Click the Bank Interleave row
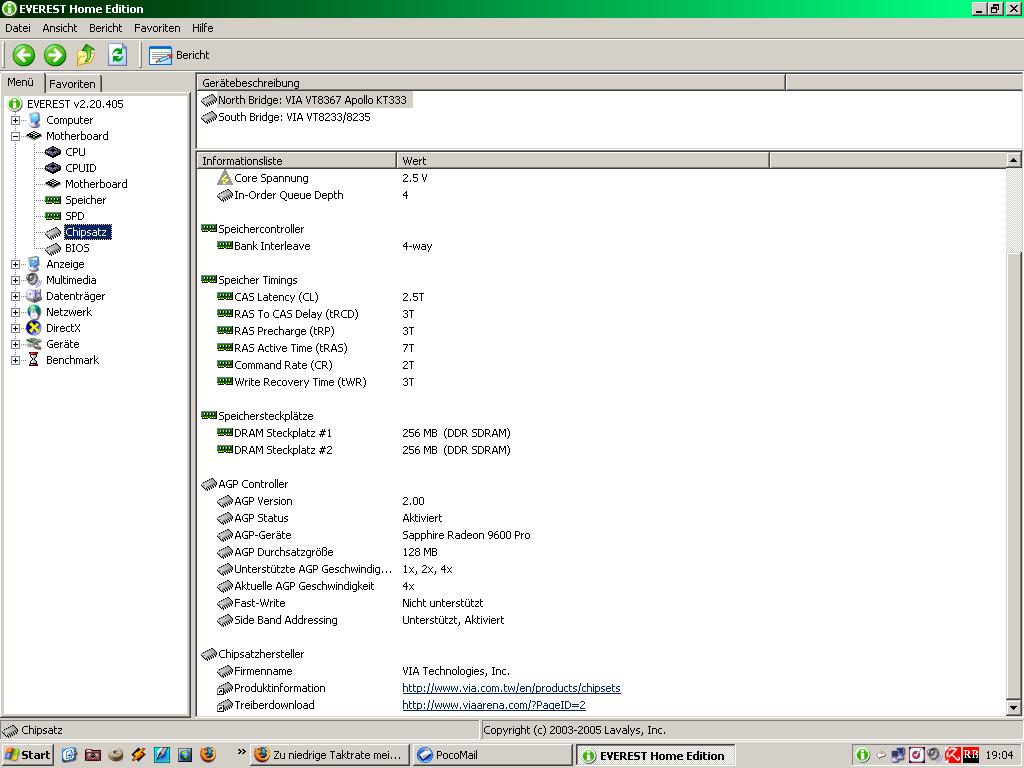 click(x=601, y=246)
